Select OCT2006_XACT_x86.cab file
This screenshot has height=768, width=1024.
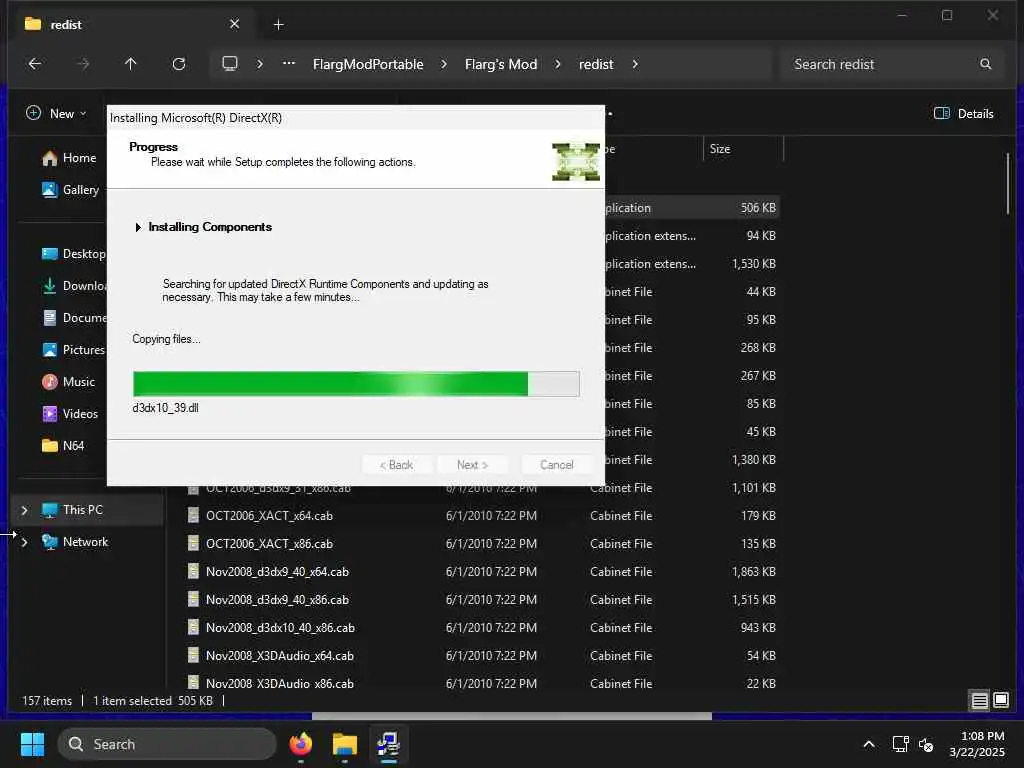click(x=269, y=544)
